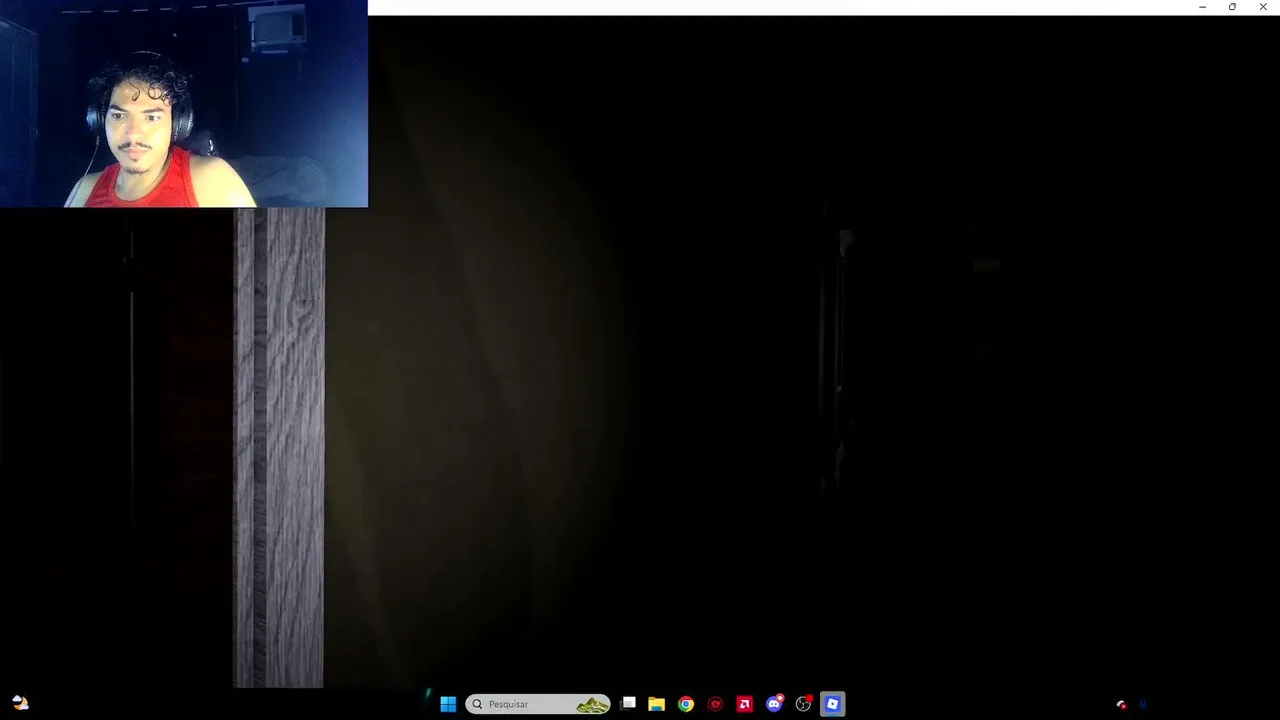Screen dimensions: 1280x720
Task: Click the Pesquisar search box
Action: (x=538, y=704)
